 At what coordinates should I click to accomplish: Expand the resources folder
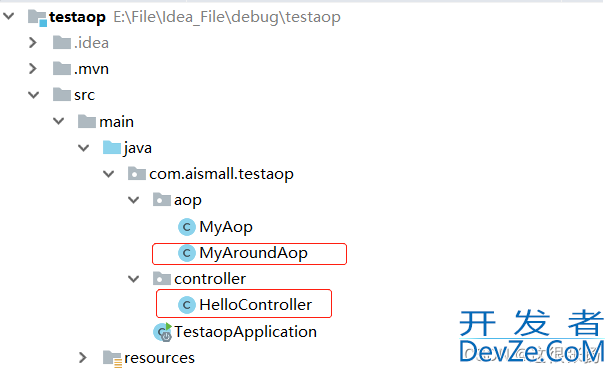click(x=83, y=358)
